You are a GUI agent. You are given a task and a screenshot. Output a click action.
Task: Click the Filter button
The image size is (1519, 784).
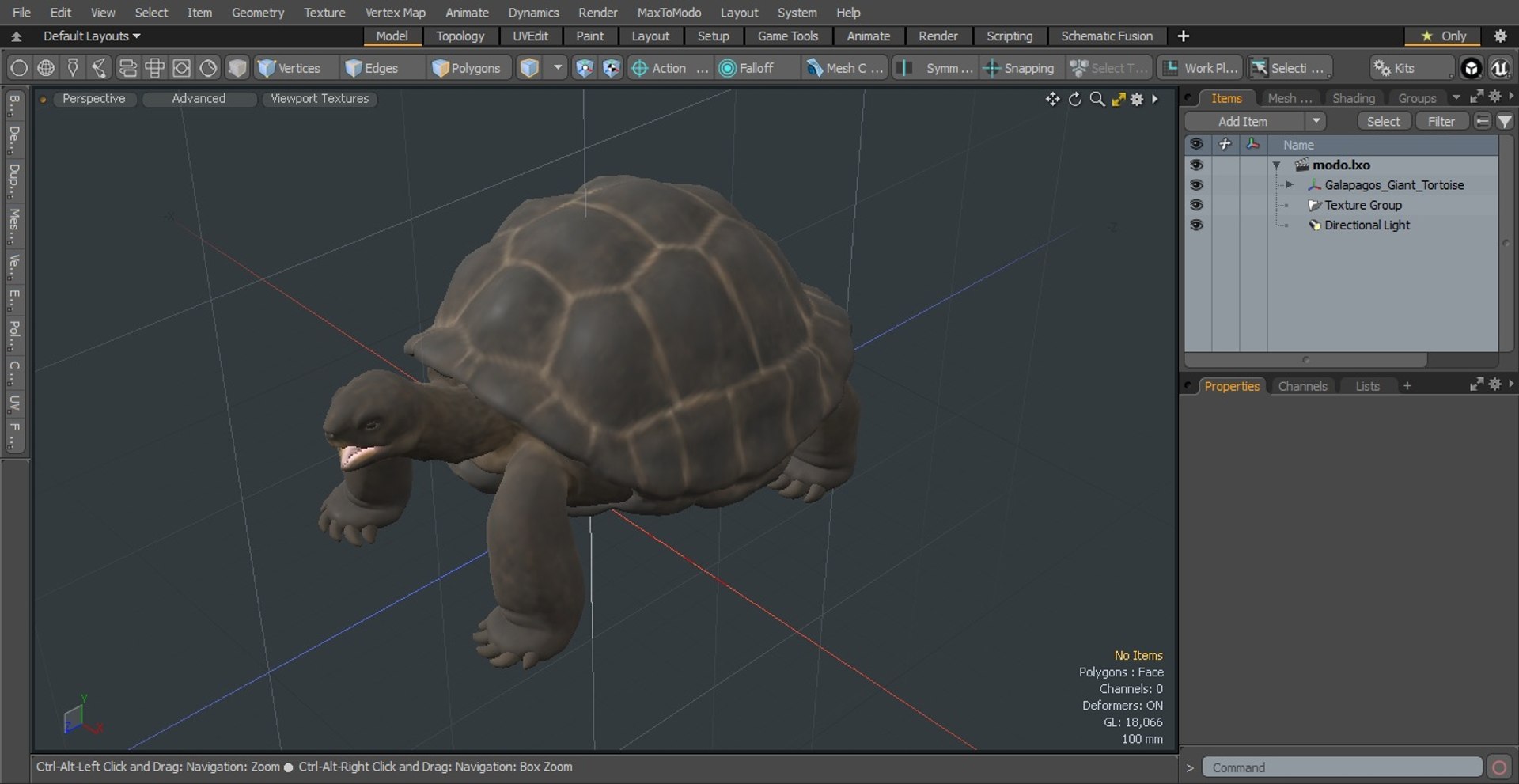click(x=1441, y=121)
